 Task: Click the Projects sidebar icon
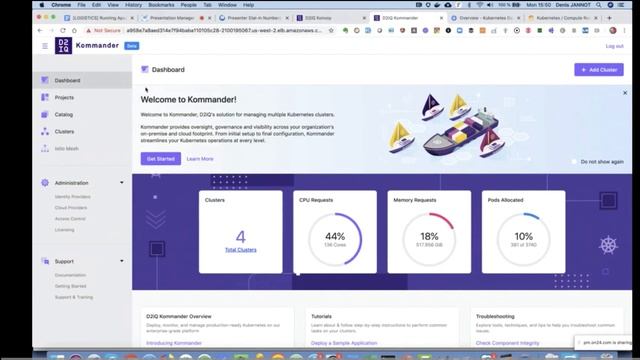[x=45, y=97]
